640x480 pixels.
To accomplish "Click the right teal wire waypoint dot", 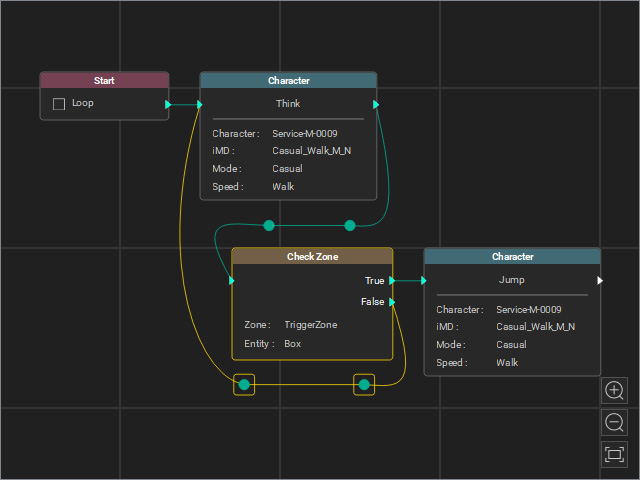I will coord(350,225).
